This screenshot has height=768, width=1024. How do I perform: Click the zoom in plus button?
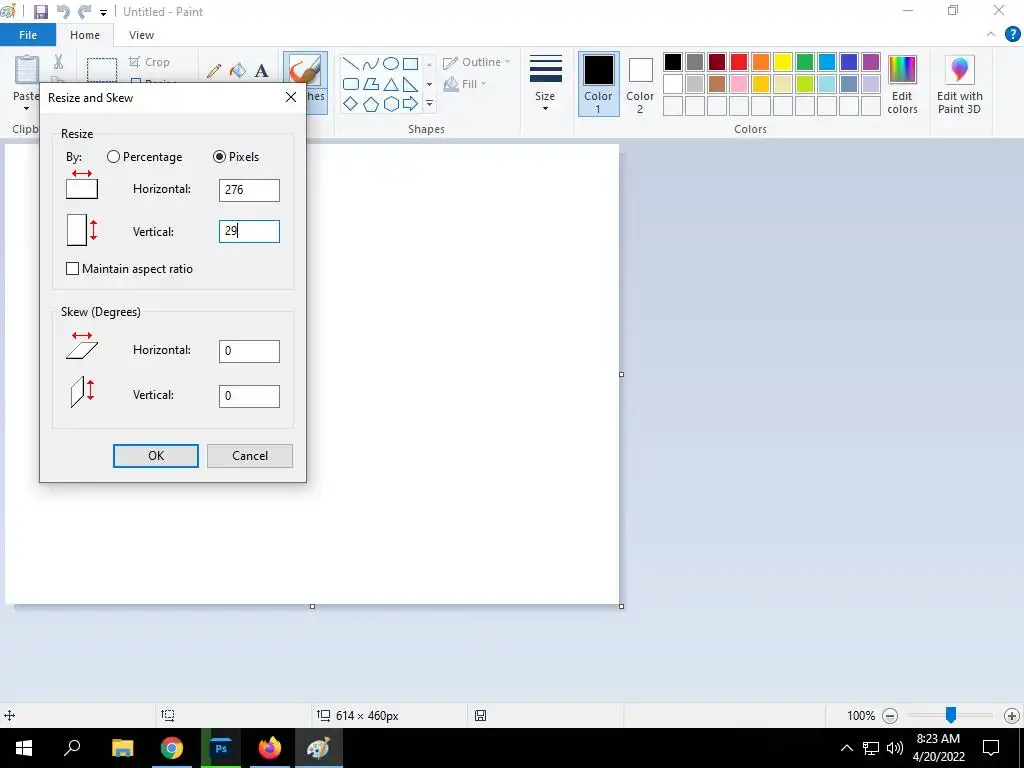click(1012, 716)
